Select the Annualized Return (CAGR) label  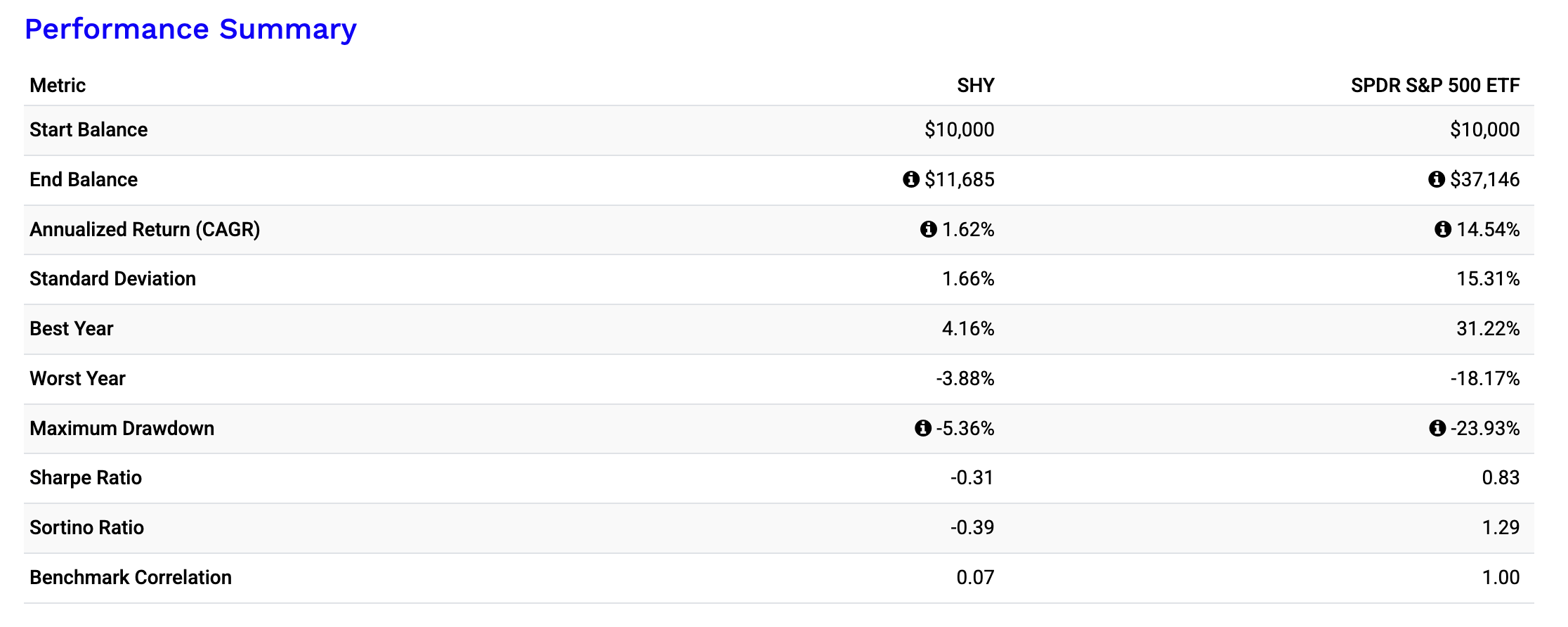(145, 230)
